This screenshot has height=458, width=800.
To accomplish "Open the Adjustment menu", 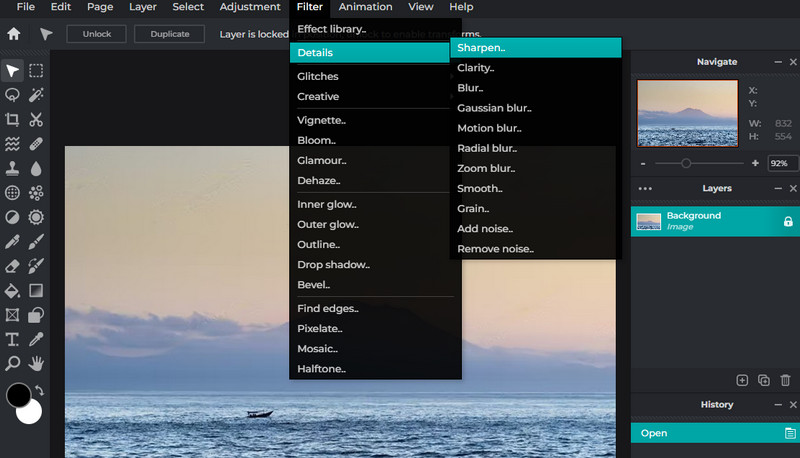I will (x=249, y=7).
